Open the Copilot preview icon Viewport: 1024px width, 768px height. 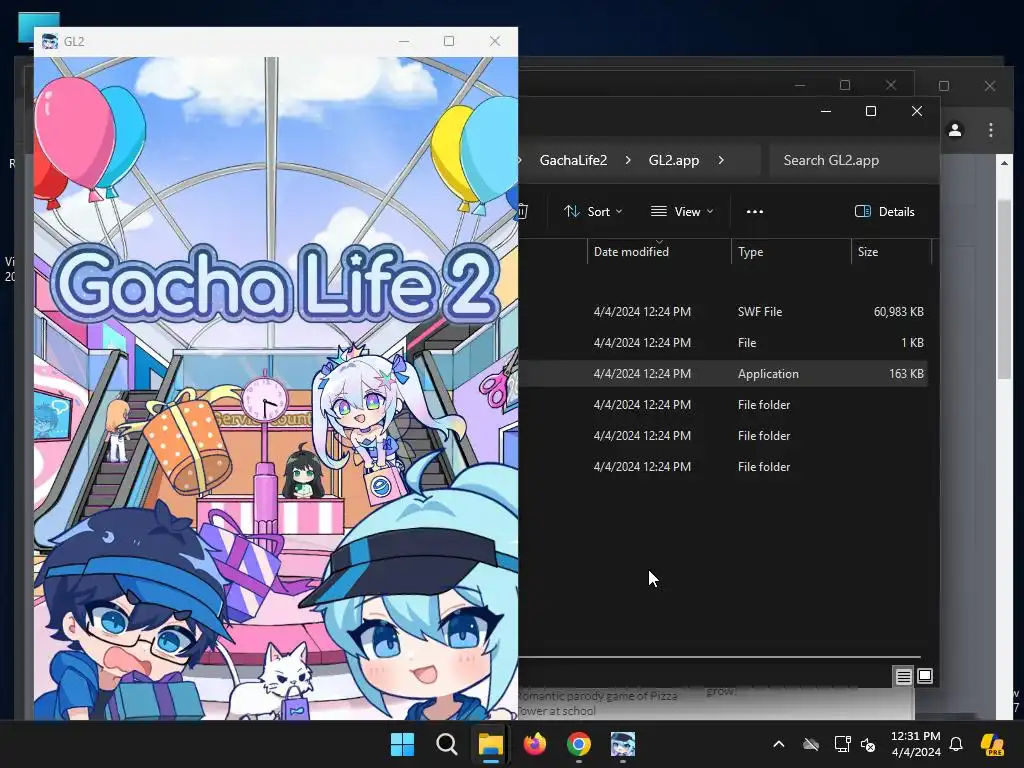(x=992, y=744)
